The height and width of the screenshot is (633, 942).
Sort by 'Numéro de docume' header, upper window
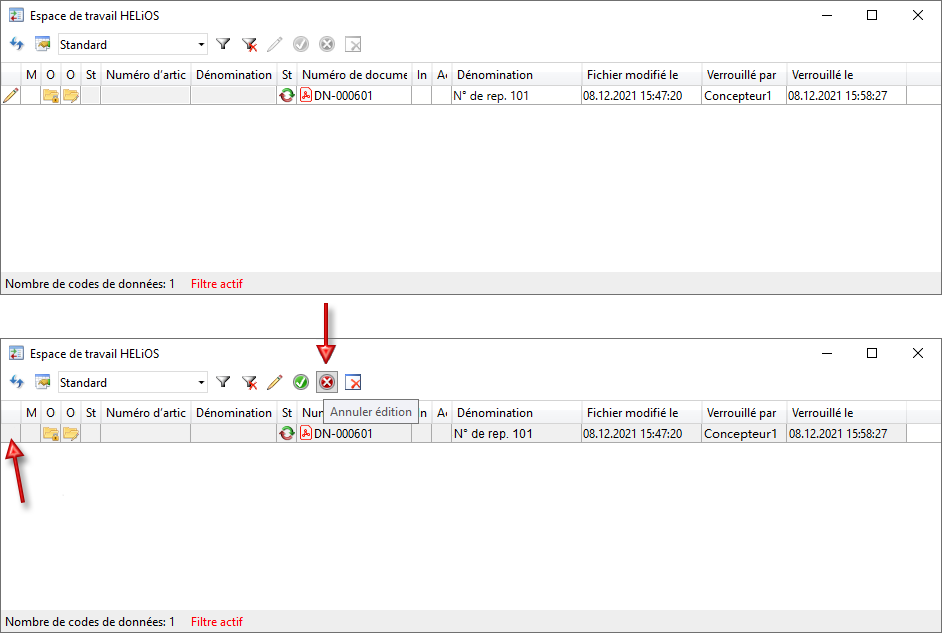354,75
